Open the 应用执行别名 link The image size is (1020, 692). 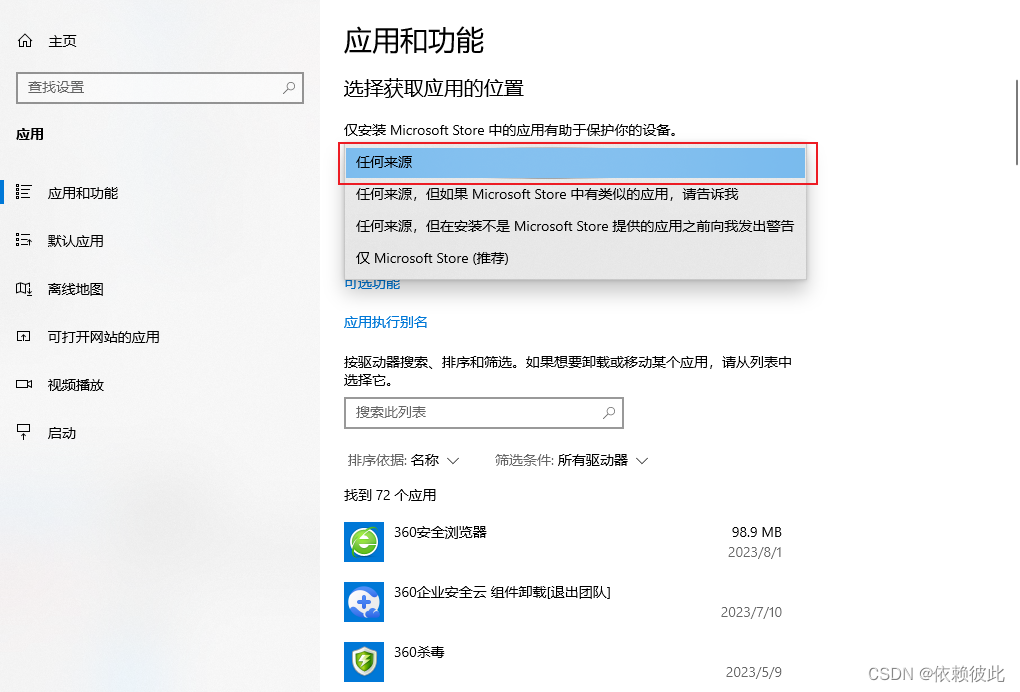click(386, 322)
